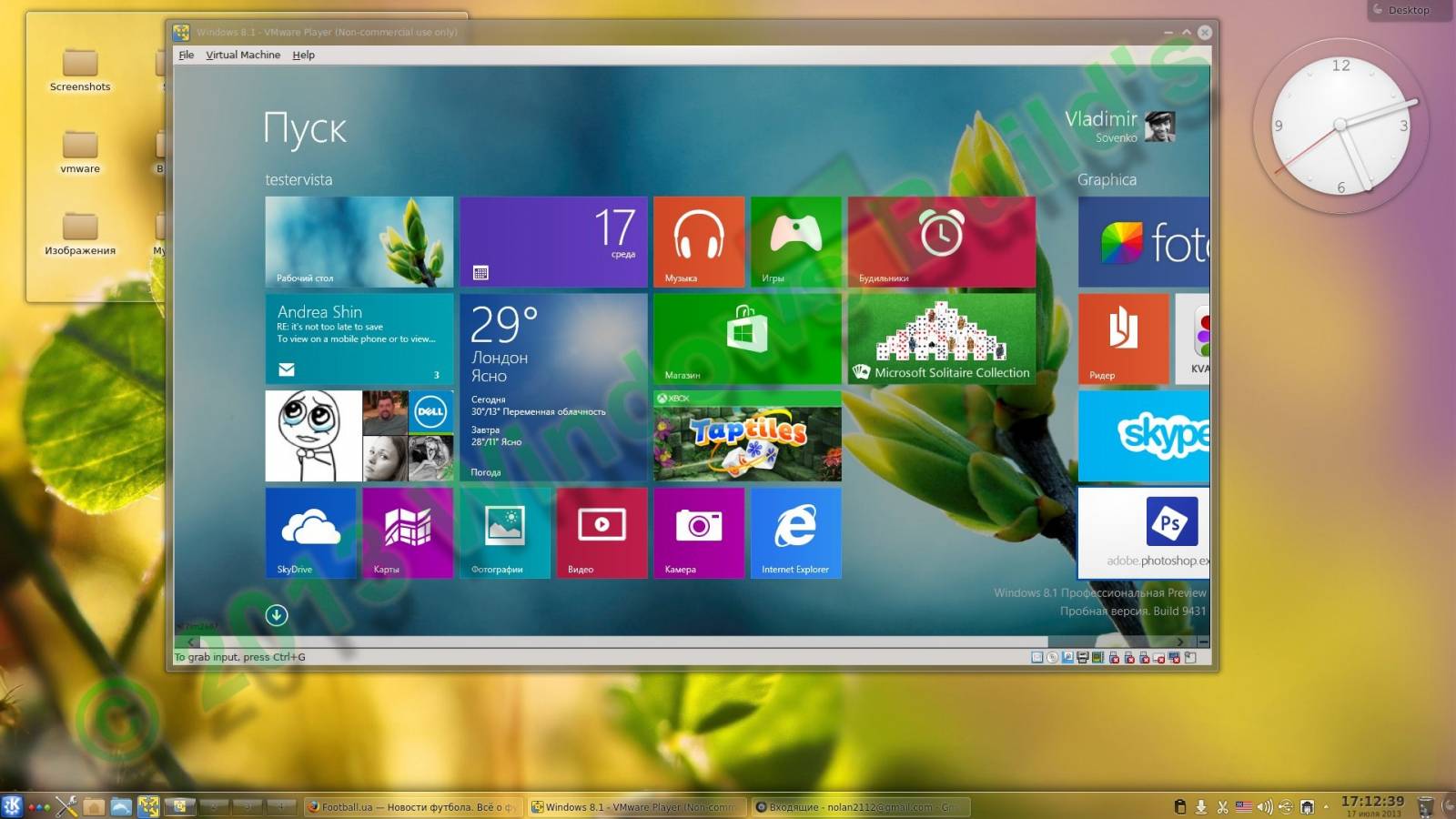Open the KDE application launcher menu
Viewport: 1456px width, 819px height.
12,805
